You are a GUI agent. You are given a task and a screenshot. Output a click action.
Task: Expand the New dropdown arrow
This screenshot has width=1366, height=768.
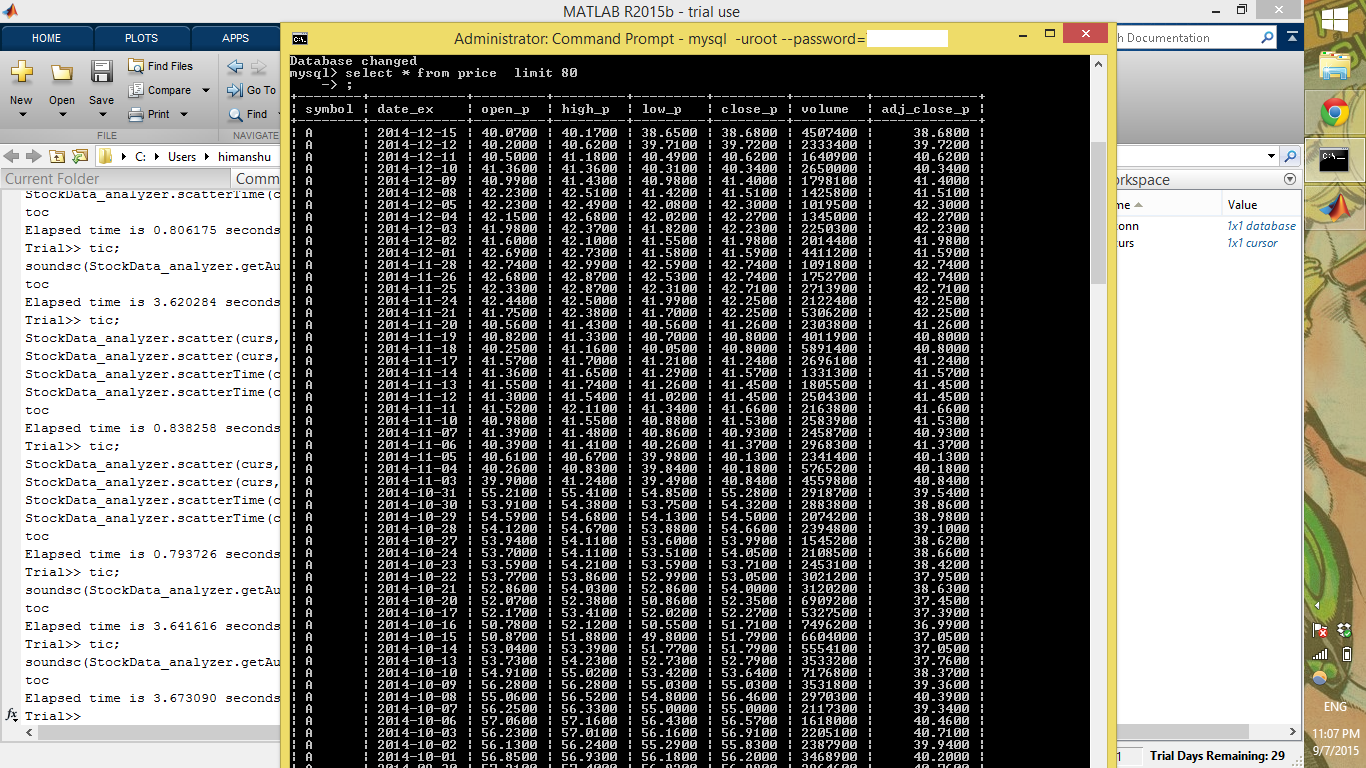point(22,114)
